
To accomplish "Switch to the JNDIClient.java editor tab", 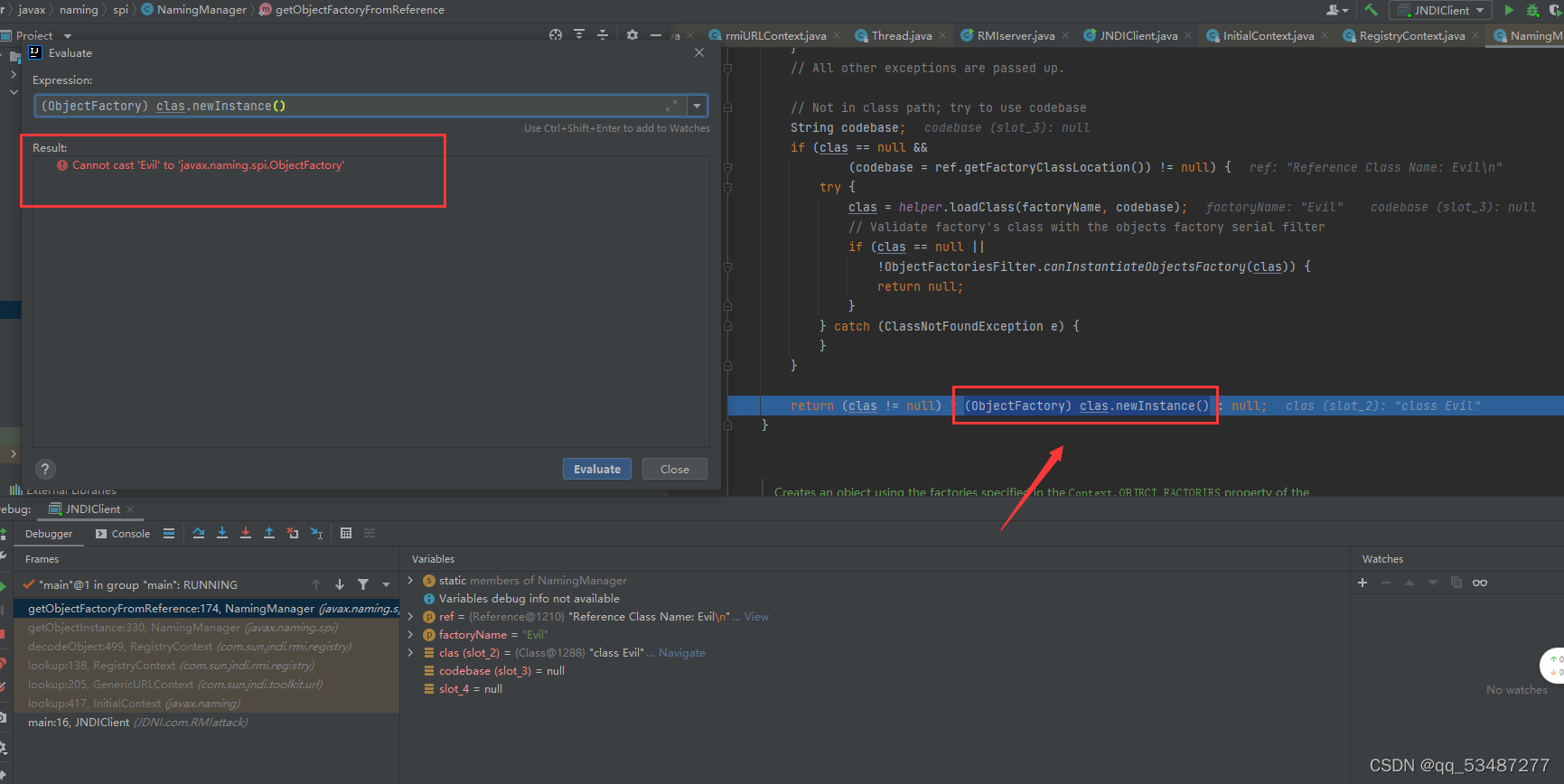I will 1138,35.
